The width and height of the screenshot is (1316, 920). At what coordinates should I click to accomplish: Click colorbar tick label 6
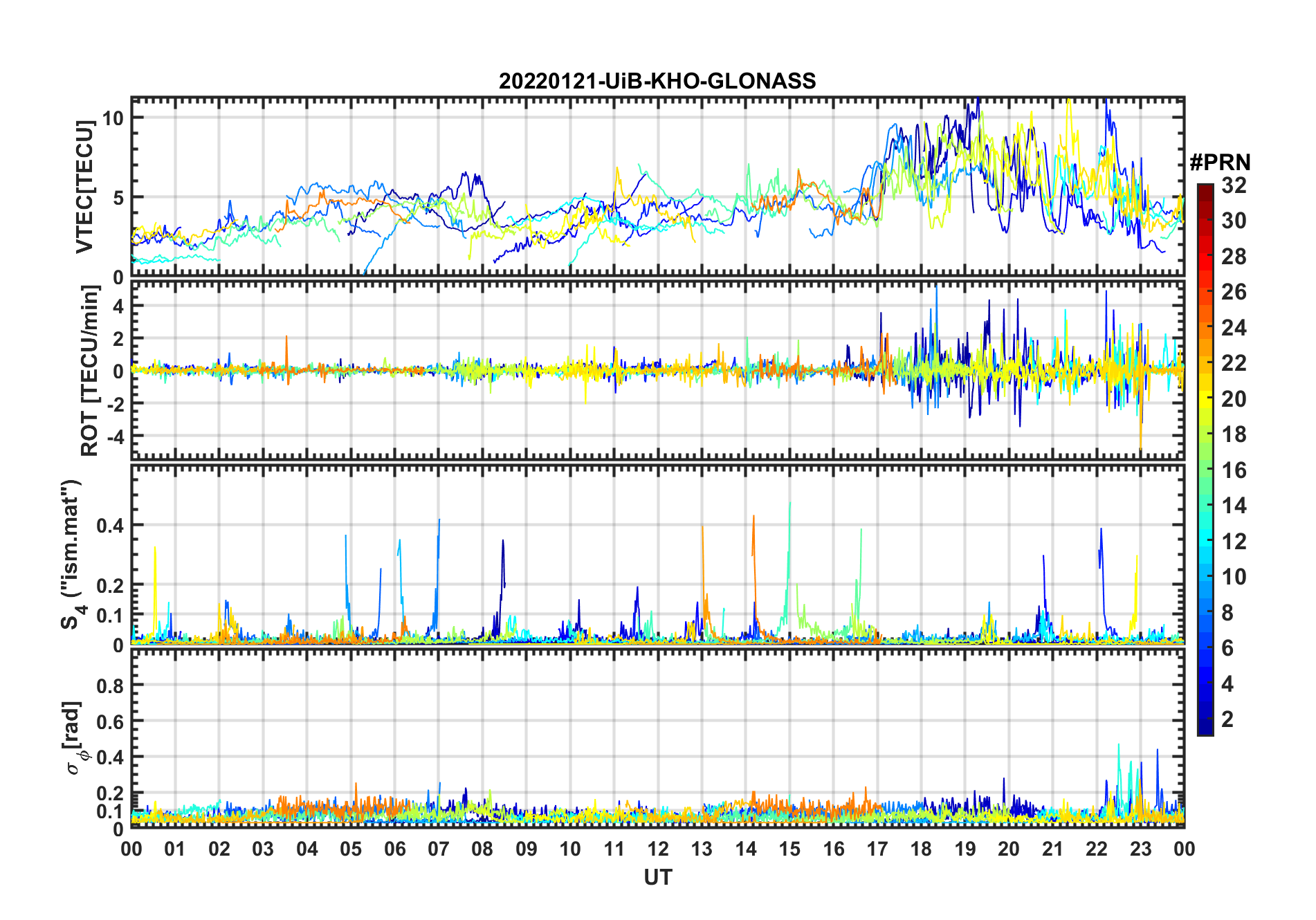(x=1227, y=648)
